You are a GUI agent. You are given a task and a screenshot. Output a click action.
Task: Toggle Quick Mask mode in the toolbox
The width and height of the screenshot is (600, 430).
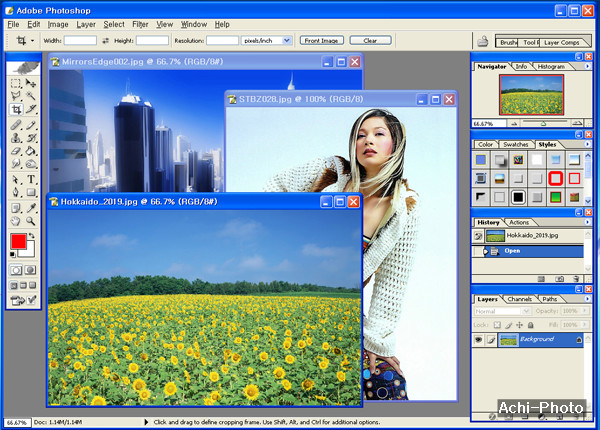pyautogui.click(x=31, y=270)
